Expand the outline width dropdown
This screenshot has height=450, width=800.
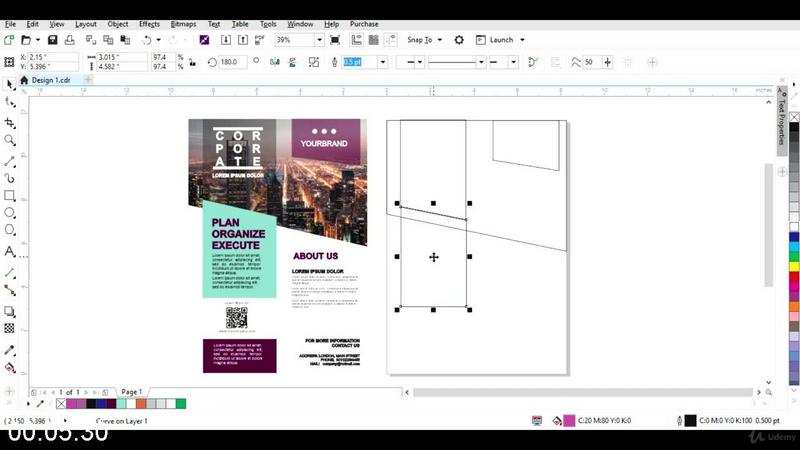click(x=383, y=62)
